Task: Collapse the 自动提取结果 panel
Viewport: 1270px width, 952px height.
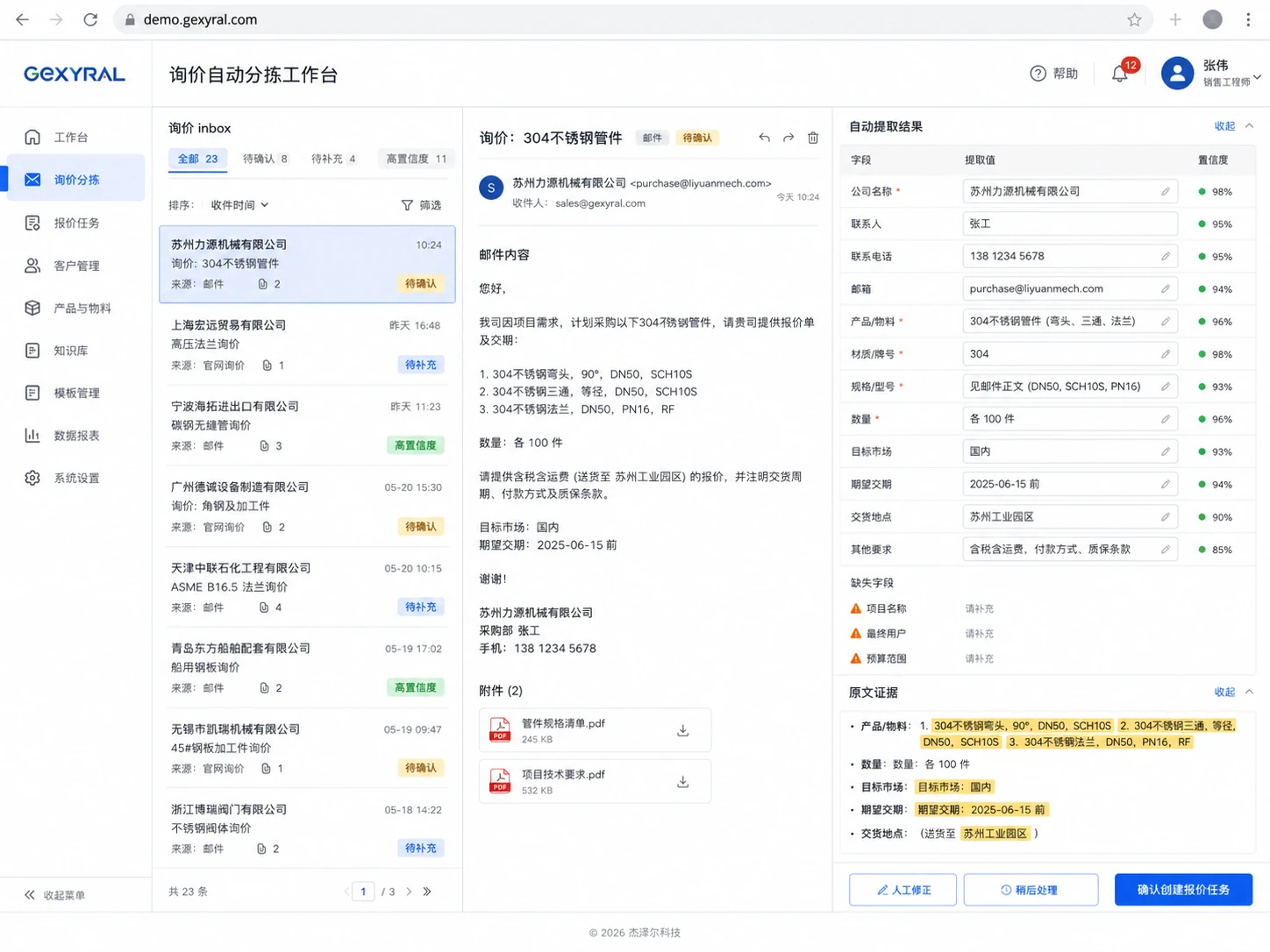Action: pos(1233,126)
